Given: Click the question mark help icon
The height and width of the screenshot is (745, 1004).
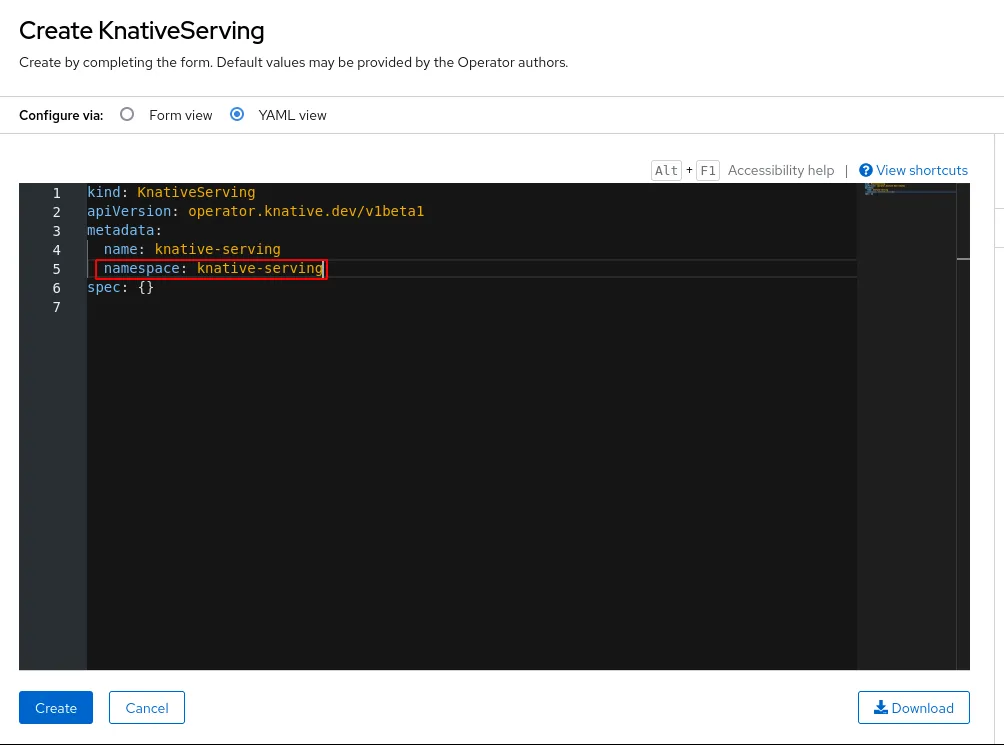Looking at the screenshot, I should click(866, 171).
